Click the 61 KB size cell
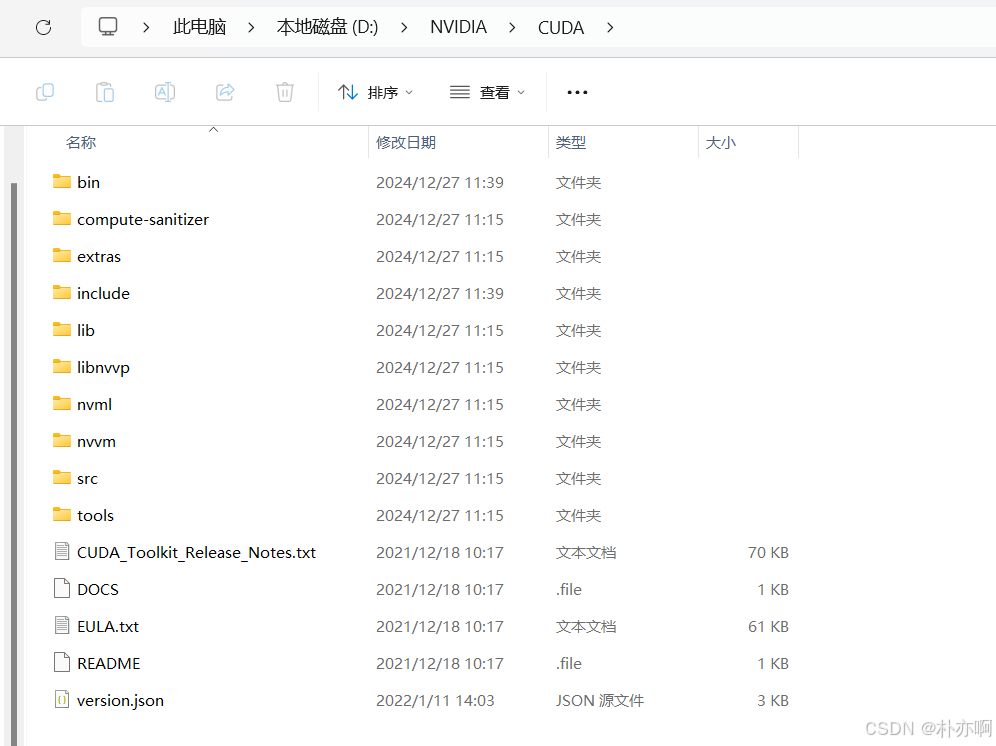This screenshot has height=746, width=996. click(x=768, y=627)
